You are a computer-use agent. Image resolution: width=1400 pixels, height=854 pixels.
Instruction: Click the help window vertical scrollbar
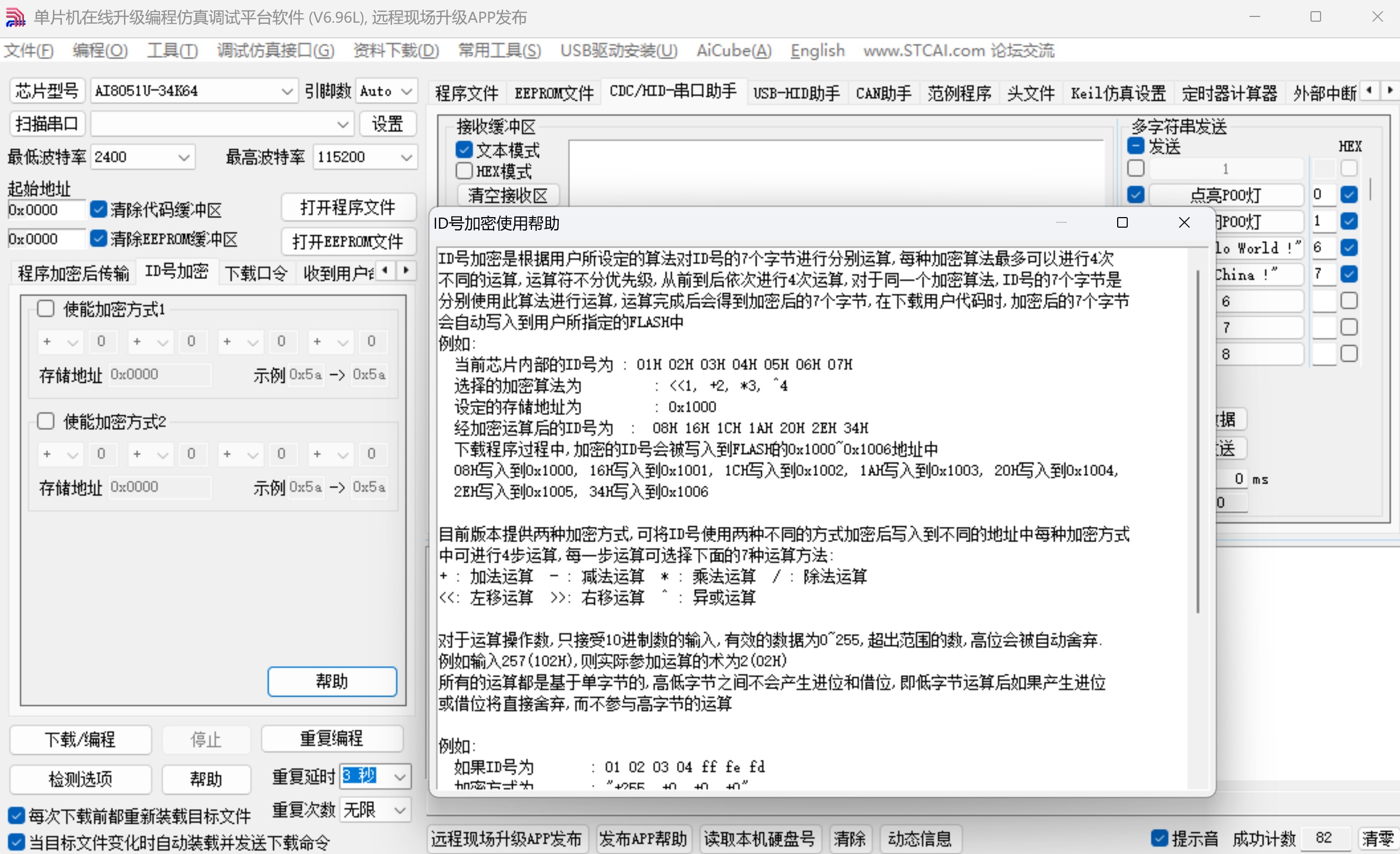(1197, 441)
